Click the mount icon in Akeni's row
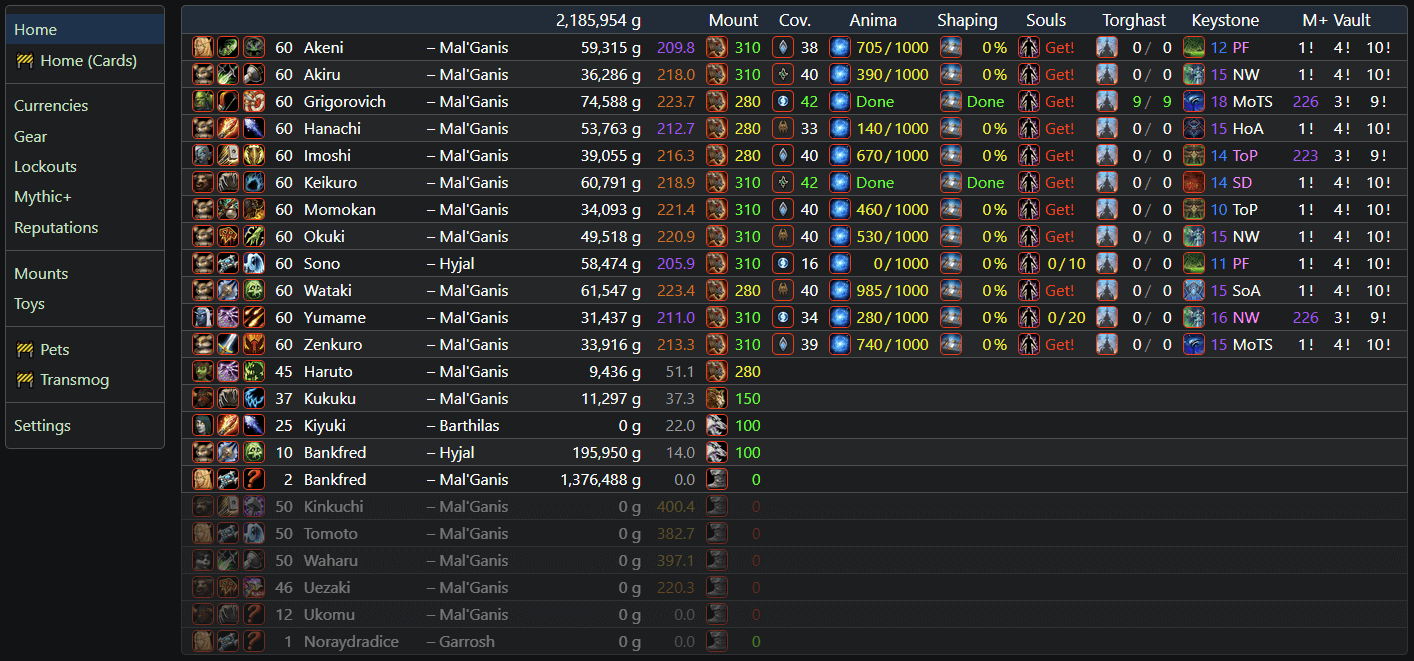The height and width of the screenshot is (661, 1414). click(x=716, y=47)
